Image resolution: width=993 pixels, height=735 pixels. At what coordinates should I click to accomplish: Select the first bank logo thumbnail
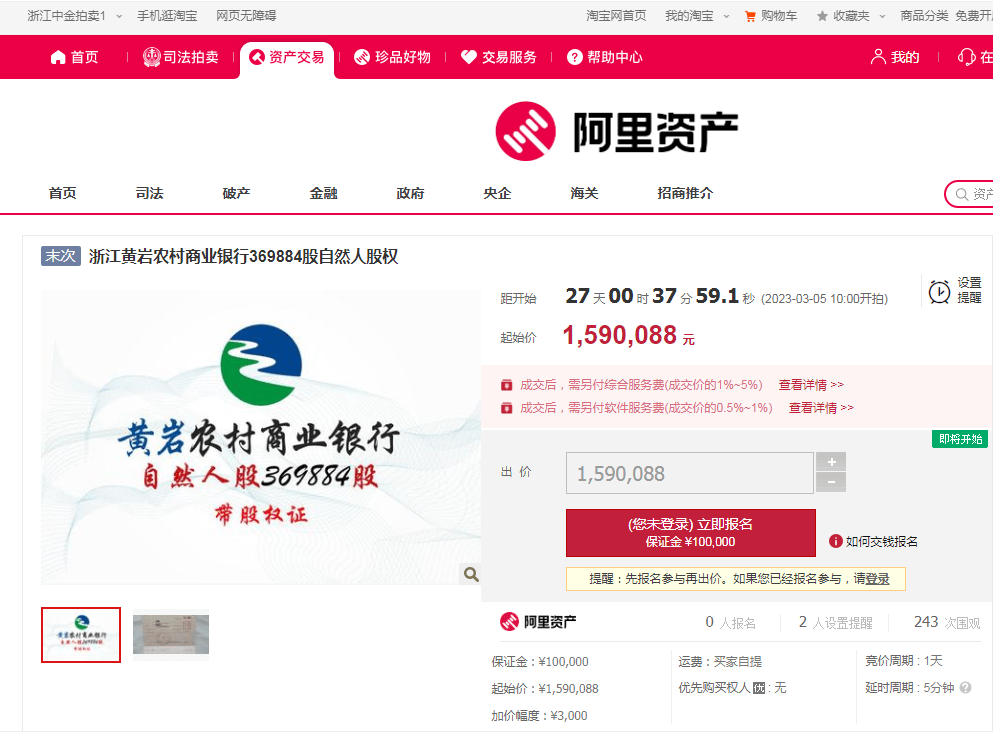click(81, 635)
